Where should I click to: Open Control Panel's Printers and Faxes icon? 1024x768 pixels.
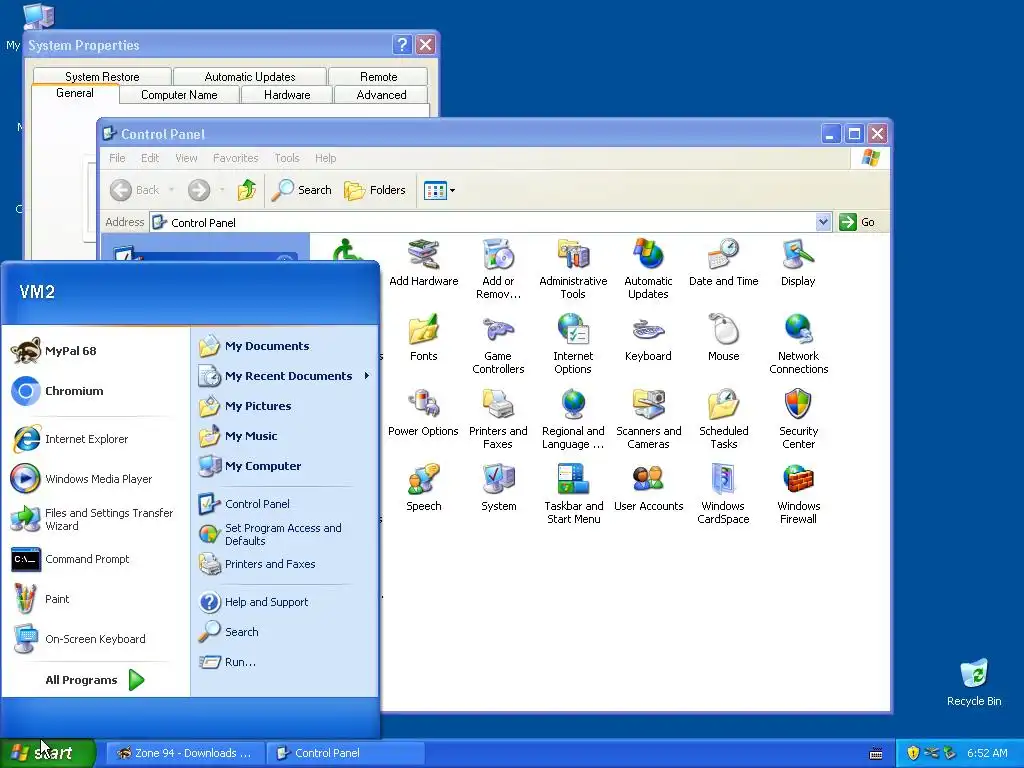coord(498,419)
